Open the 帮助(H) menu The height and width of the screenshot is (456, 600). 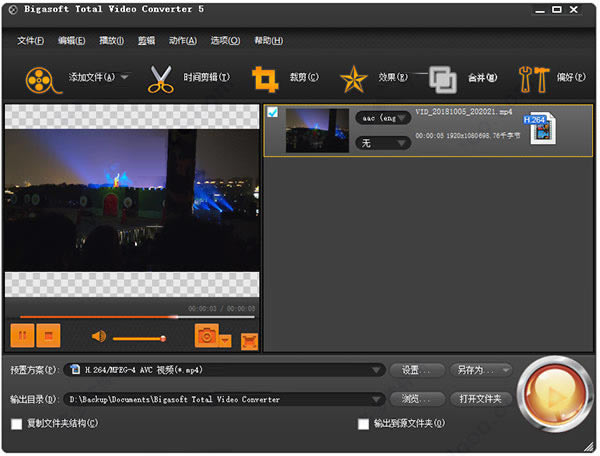269,41
